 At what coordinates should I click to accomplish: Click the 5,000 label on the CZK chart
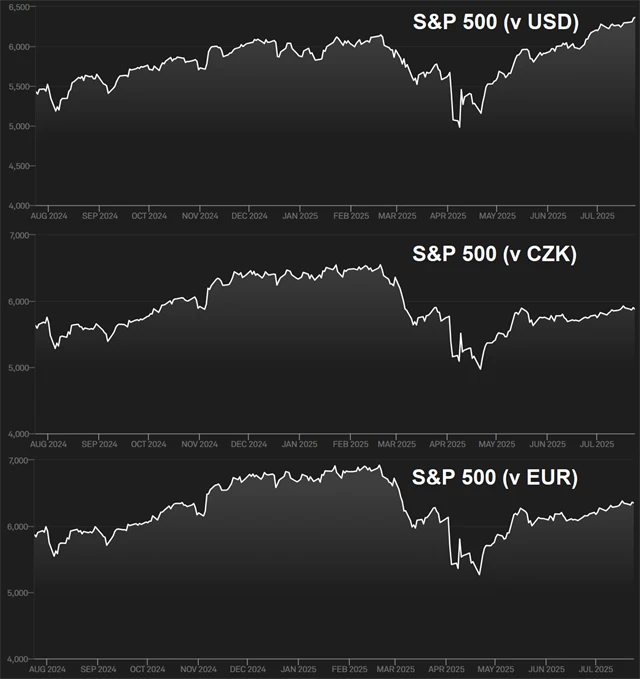(17, 367)
